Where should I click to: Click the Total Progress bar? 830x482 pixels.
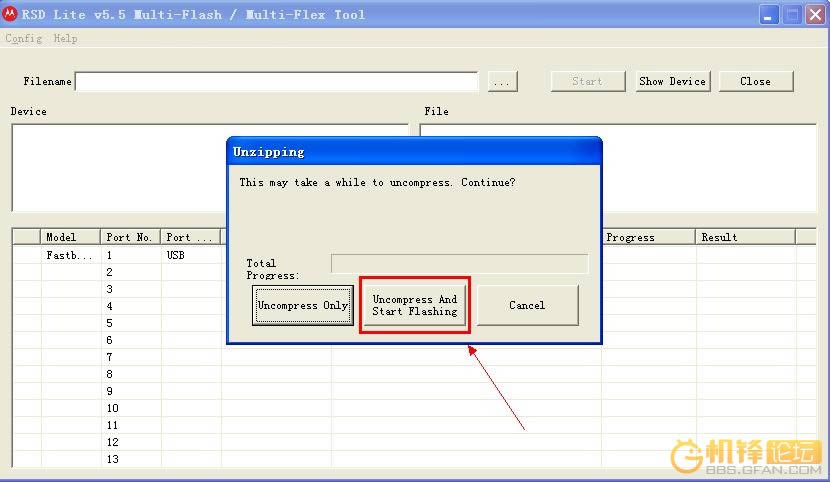[x=459, y=264]
